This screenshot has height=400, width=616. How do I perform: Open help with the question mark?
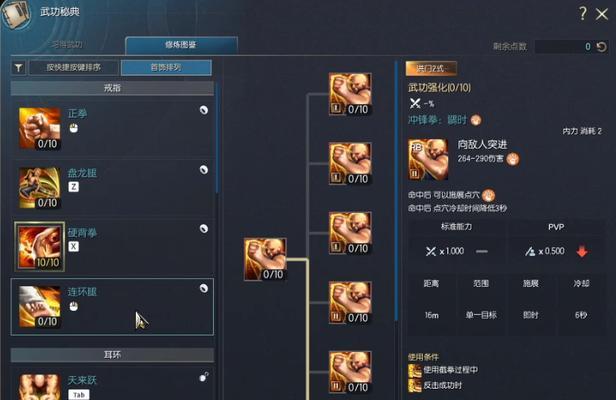coord(583,14)
